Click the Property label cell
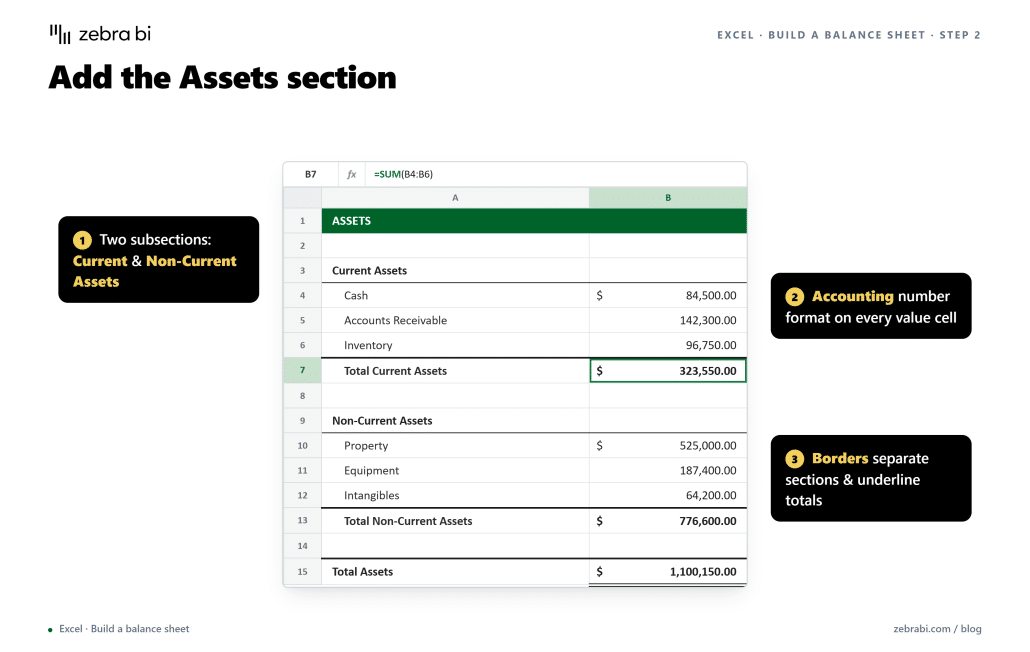Viewport: 1030px width, 652px height. [455, 446]
